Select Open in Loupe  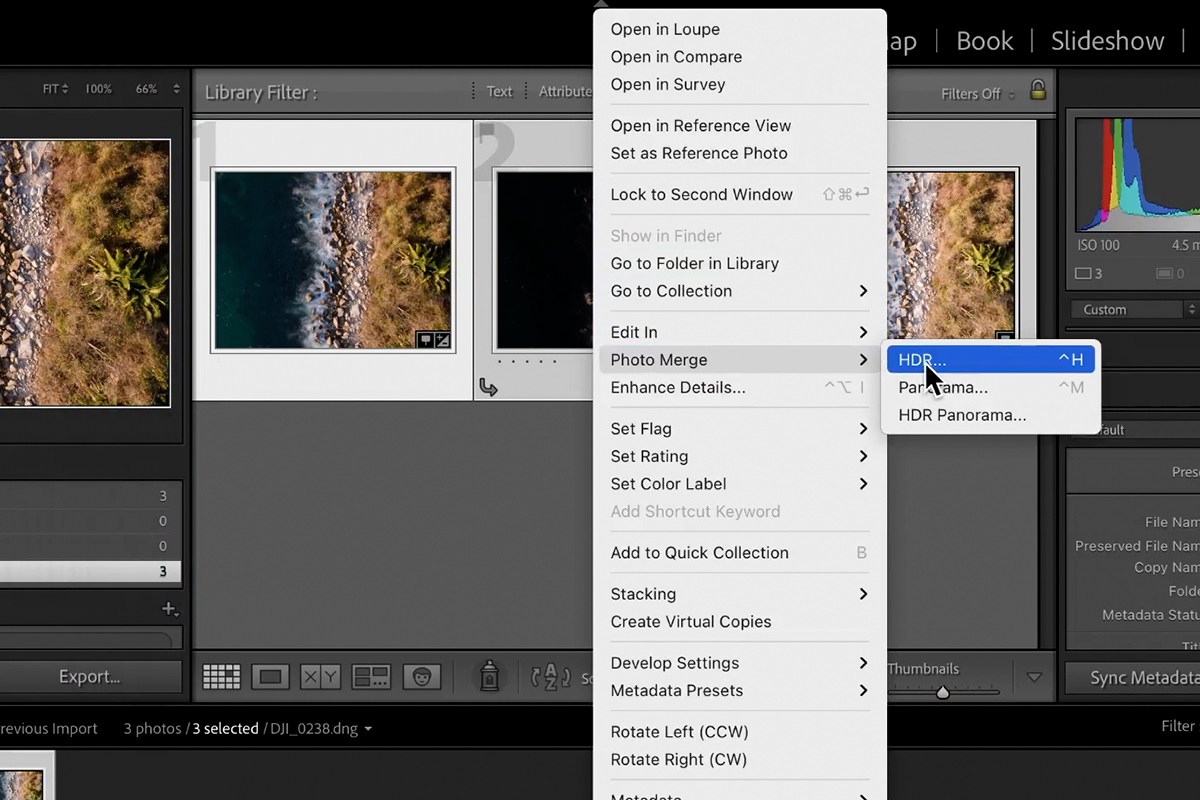[x=740, y=30]
